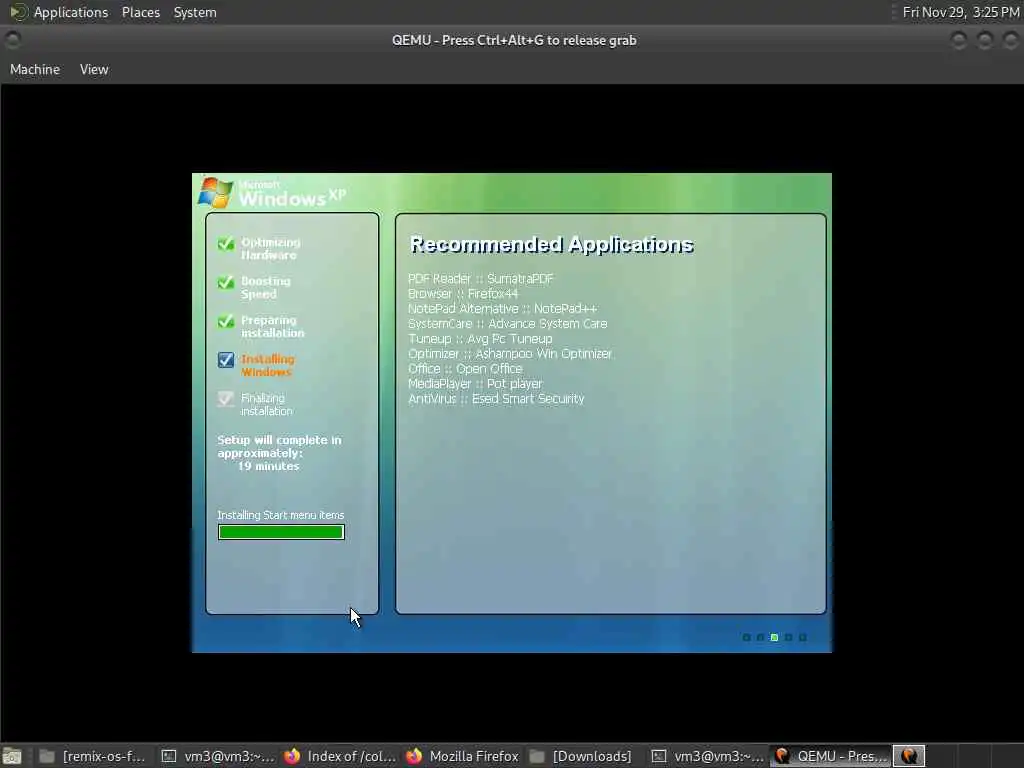The width and height of the screenshot is (1024, 768).
Task: Click 'Optimizer :: Ashampoo Win Optimizer' line
Action: coord(510,354)
